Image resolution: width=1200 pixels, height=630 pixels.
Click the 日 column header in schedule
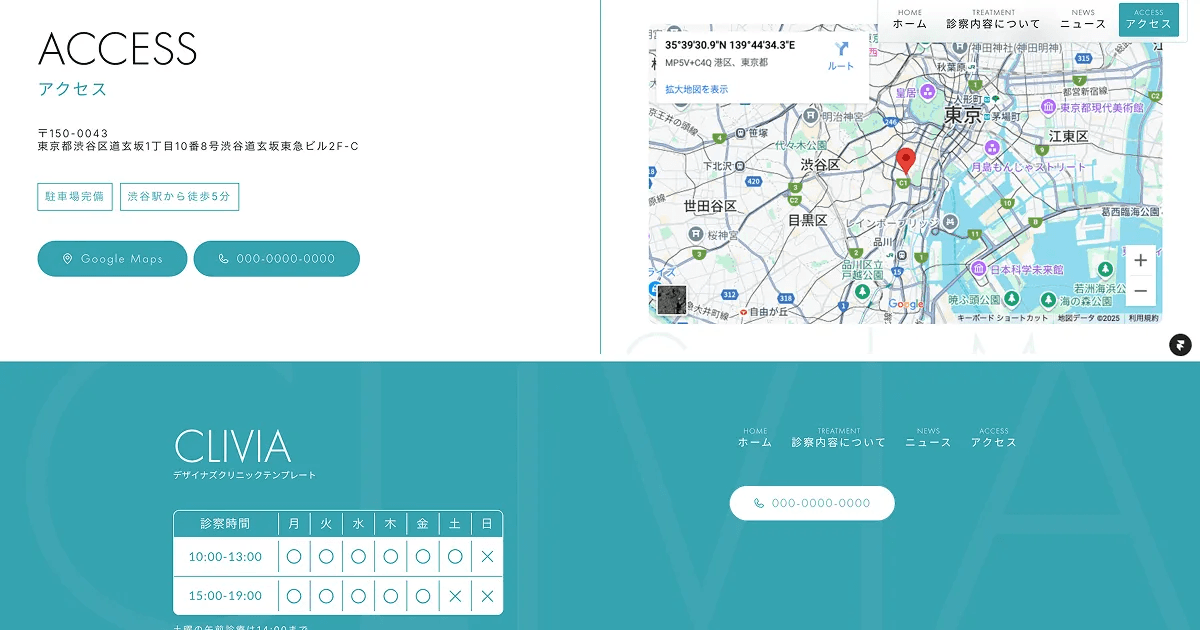coord(487,523)
